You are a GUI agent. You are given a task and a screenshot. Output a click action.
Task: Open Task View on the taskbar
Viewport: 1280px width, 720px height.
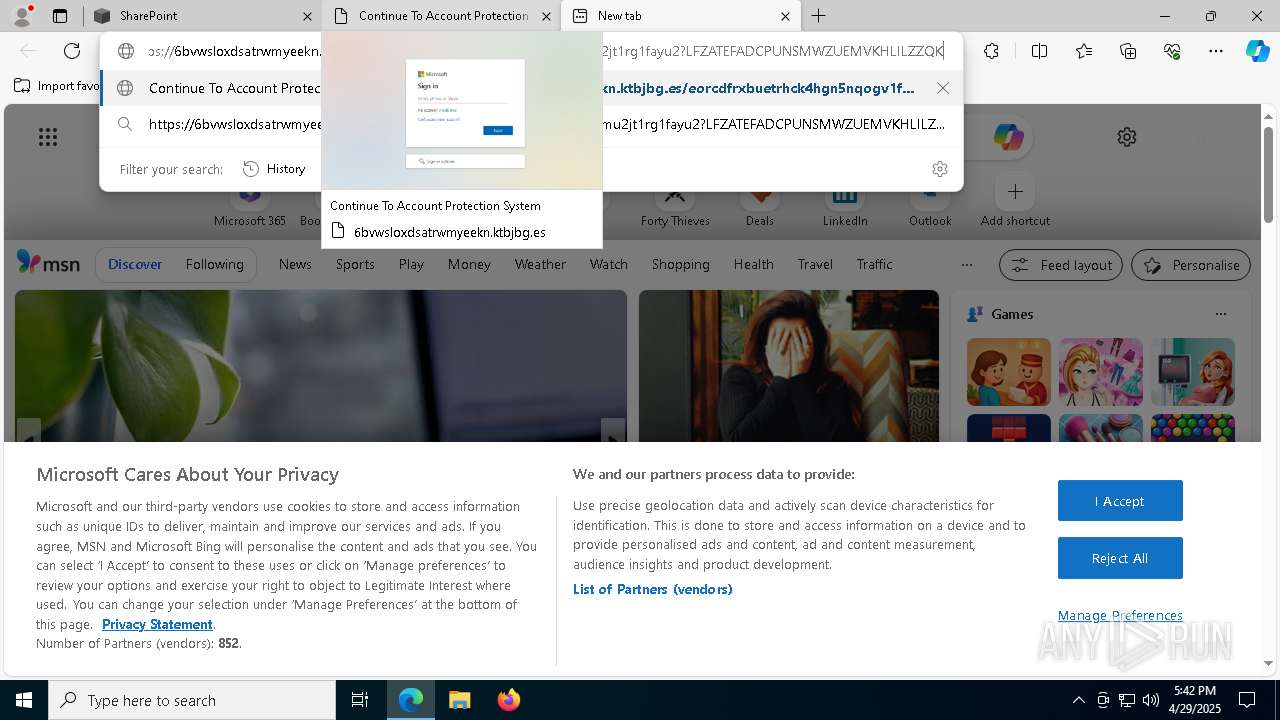(x=360, y=700)
